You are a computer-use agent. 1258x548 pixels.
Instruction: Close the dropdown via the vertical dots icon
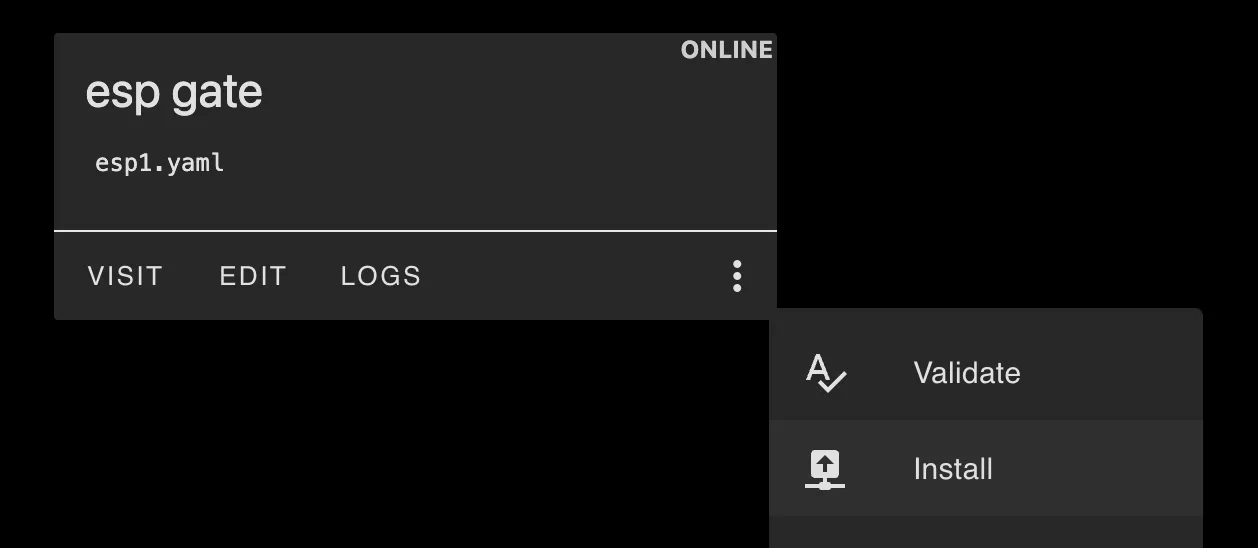pyautogui.click(x=737, y=276)
